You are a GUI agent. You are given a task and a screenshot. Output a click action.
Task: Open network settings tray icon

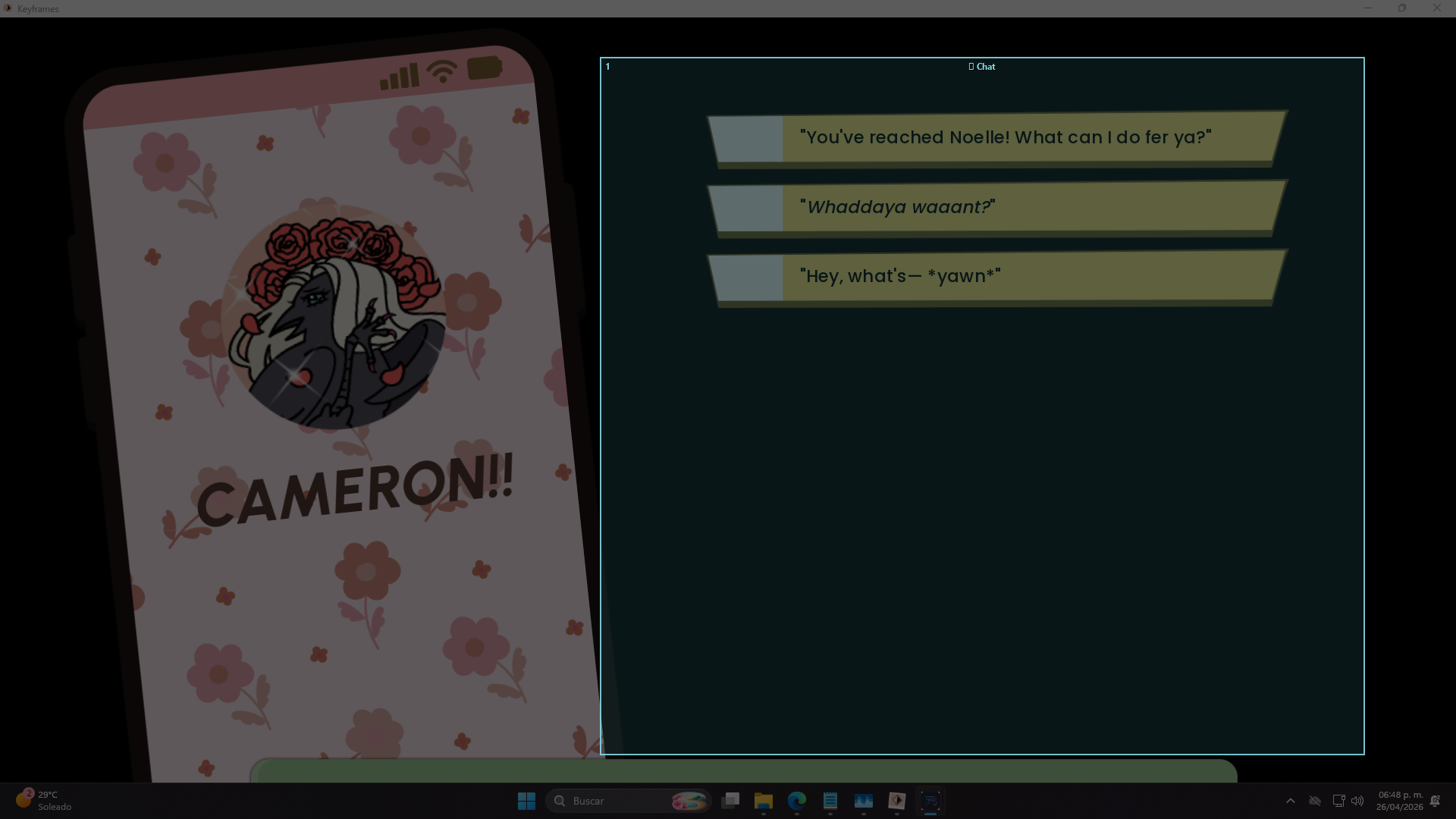pyautogui.click(x=1338, y=801)
